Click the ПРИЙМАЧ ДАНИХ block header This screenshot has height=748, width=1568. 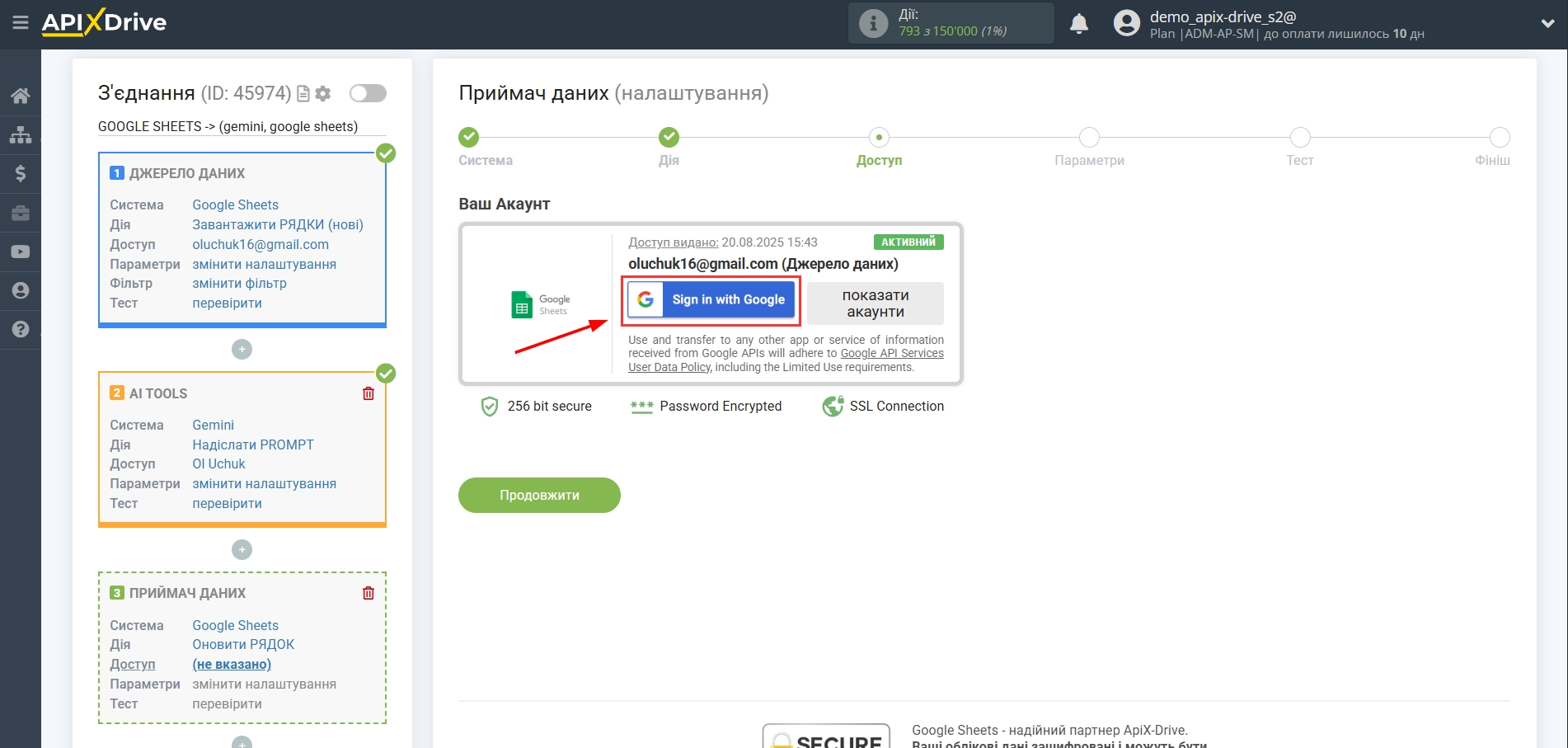[187, 593]
